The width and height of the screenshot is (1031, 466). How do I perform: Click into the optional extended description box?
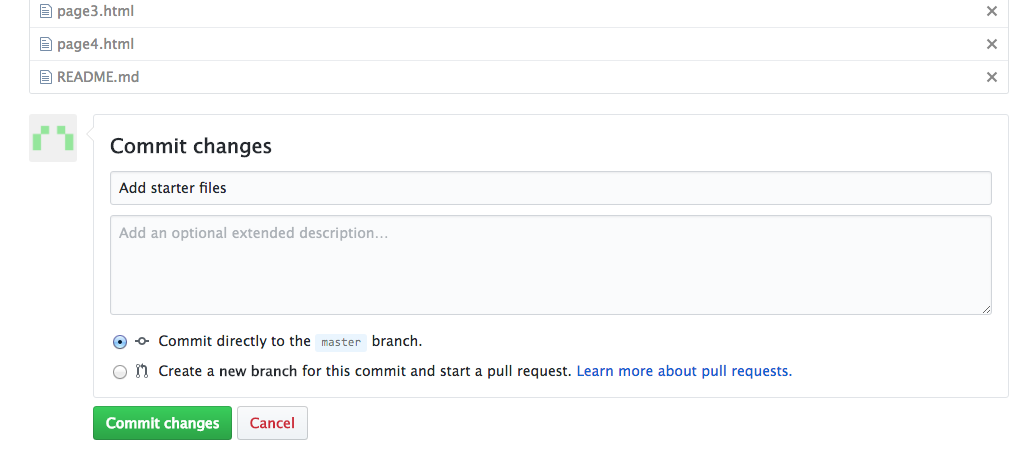pos(550,265)
